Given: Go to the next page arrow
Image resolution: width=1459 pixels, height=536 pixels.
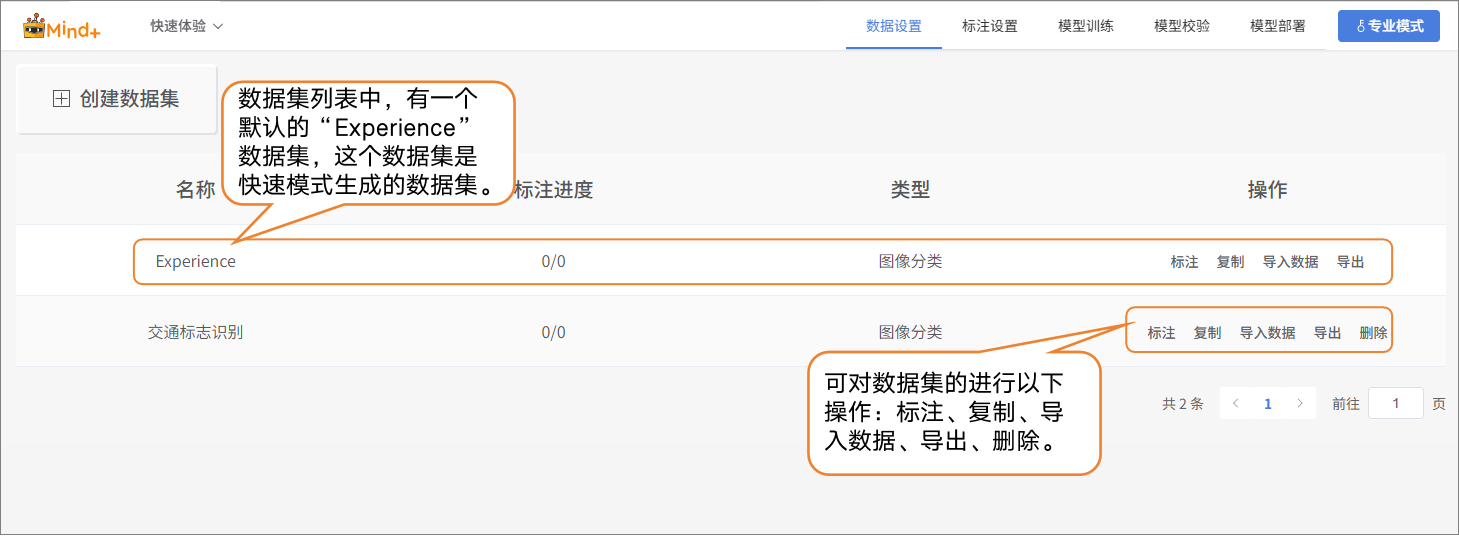Looking at the screenshot, I should (1300, 404).
